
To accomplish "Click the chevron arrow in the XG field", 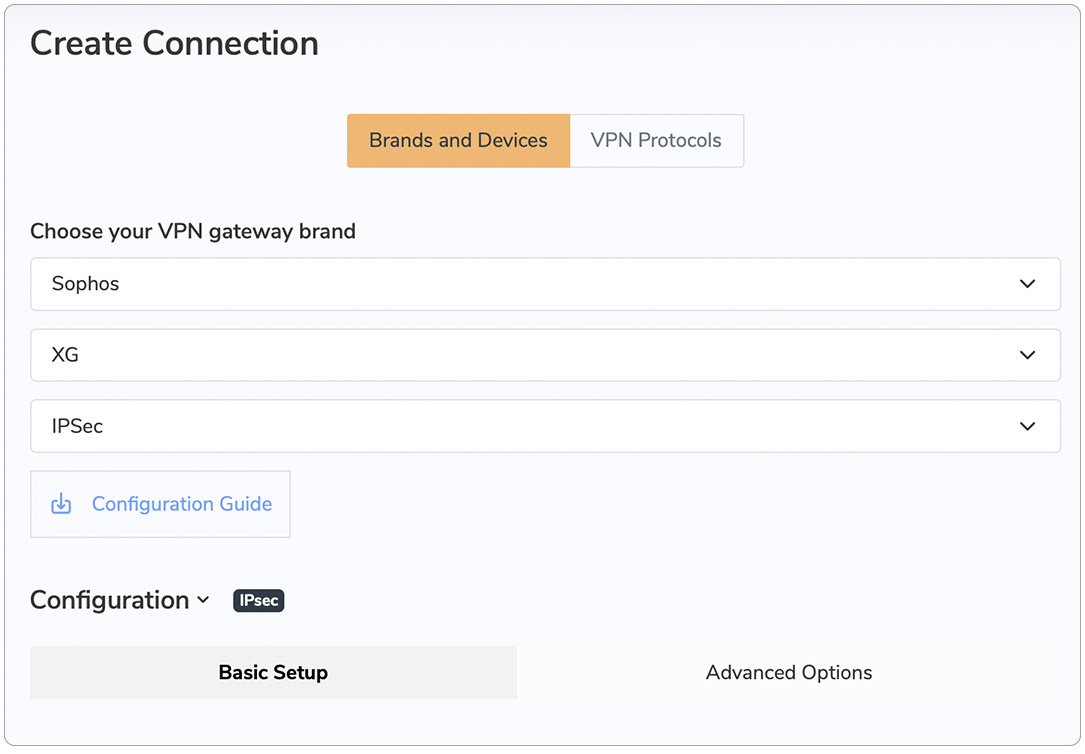I will (x=1027, y=355).
